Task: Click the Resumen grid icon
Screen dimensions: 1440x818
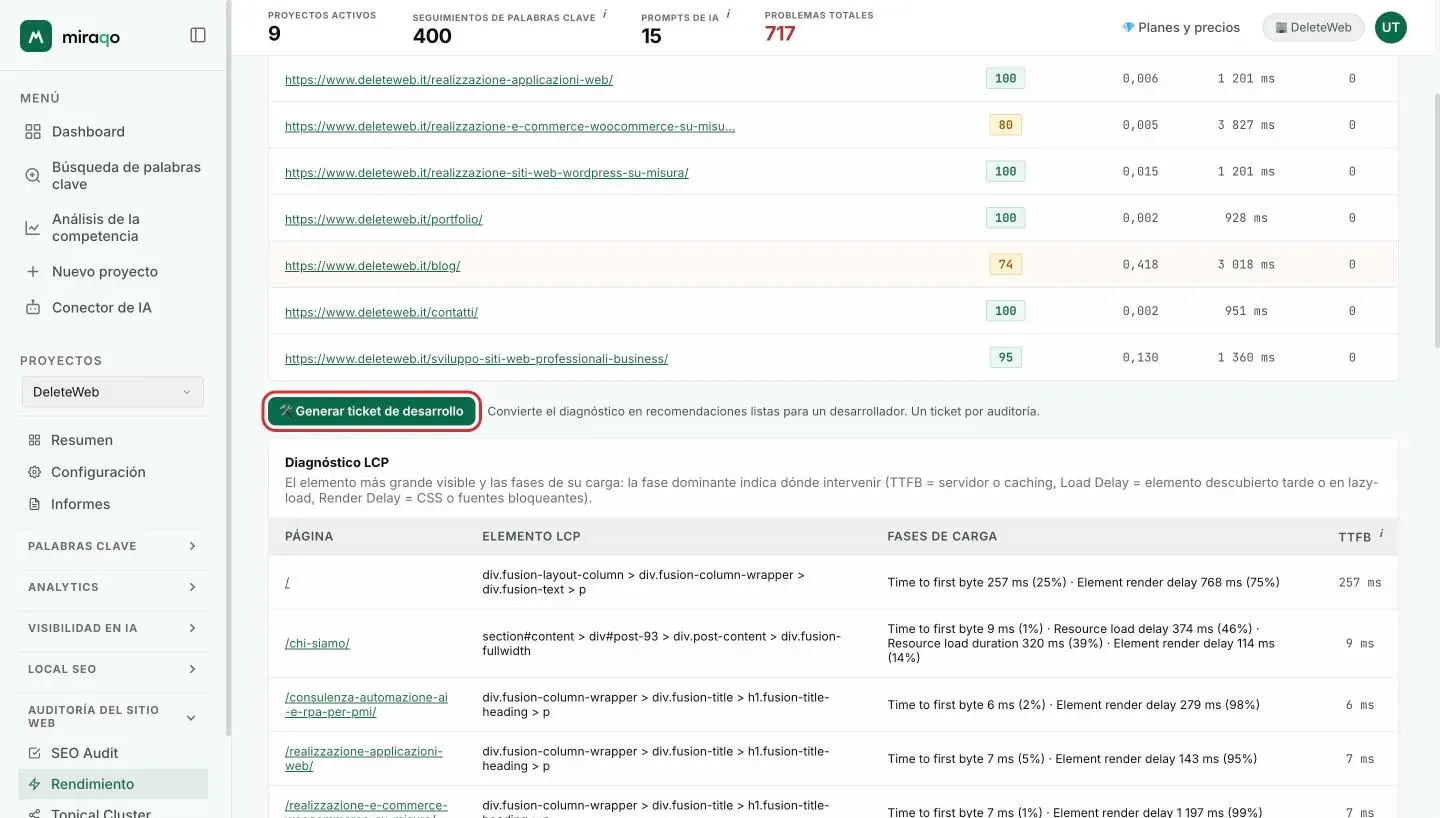Action: pyautogui.click(x=35, y=440)
